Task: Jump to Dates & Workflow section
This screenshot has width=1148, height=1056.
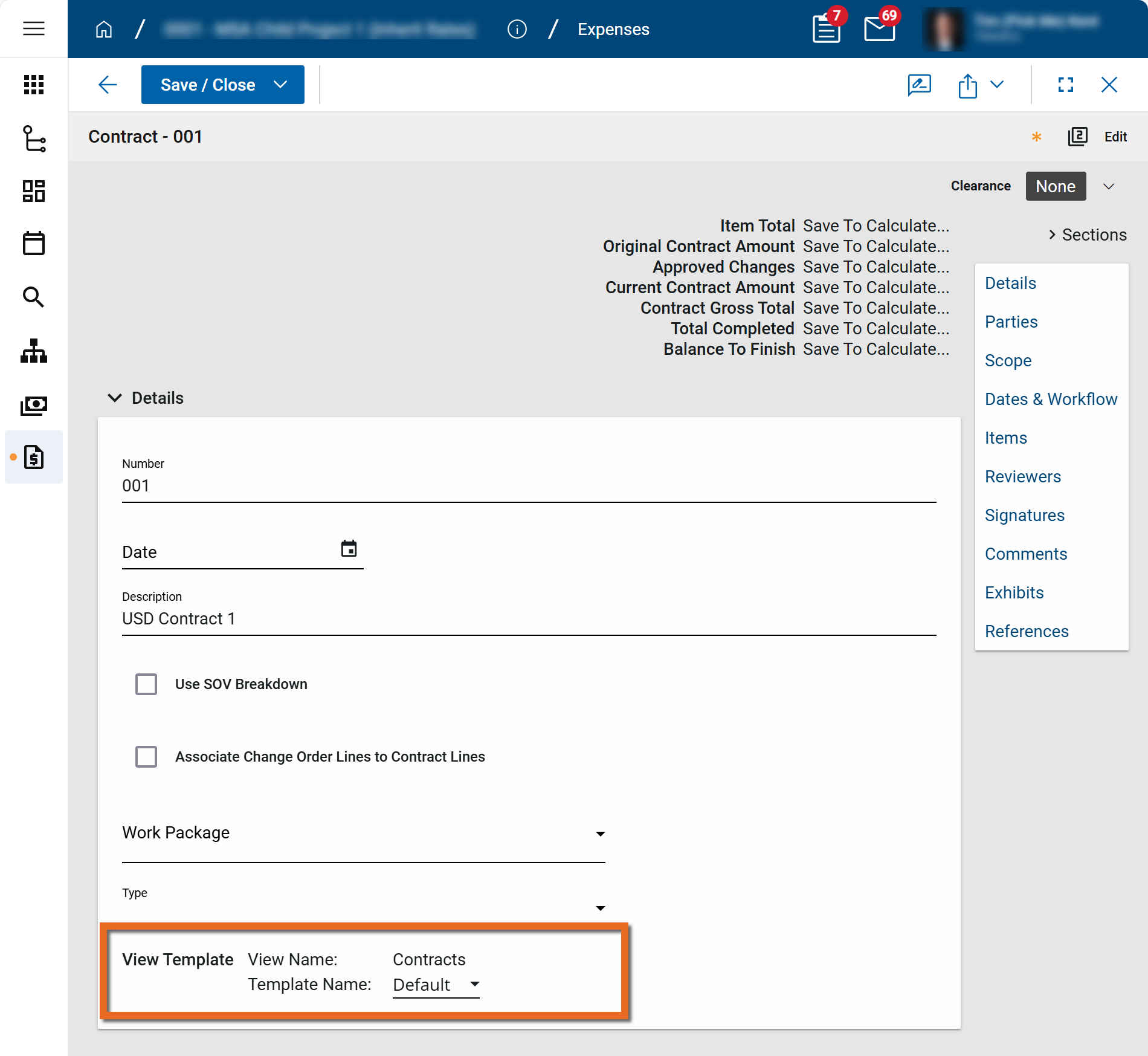Action: click(1051, 399)
